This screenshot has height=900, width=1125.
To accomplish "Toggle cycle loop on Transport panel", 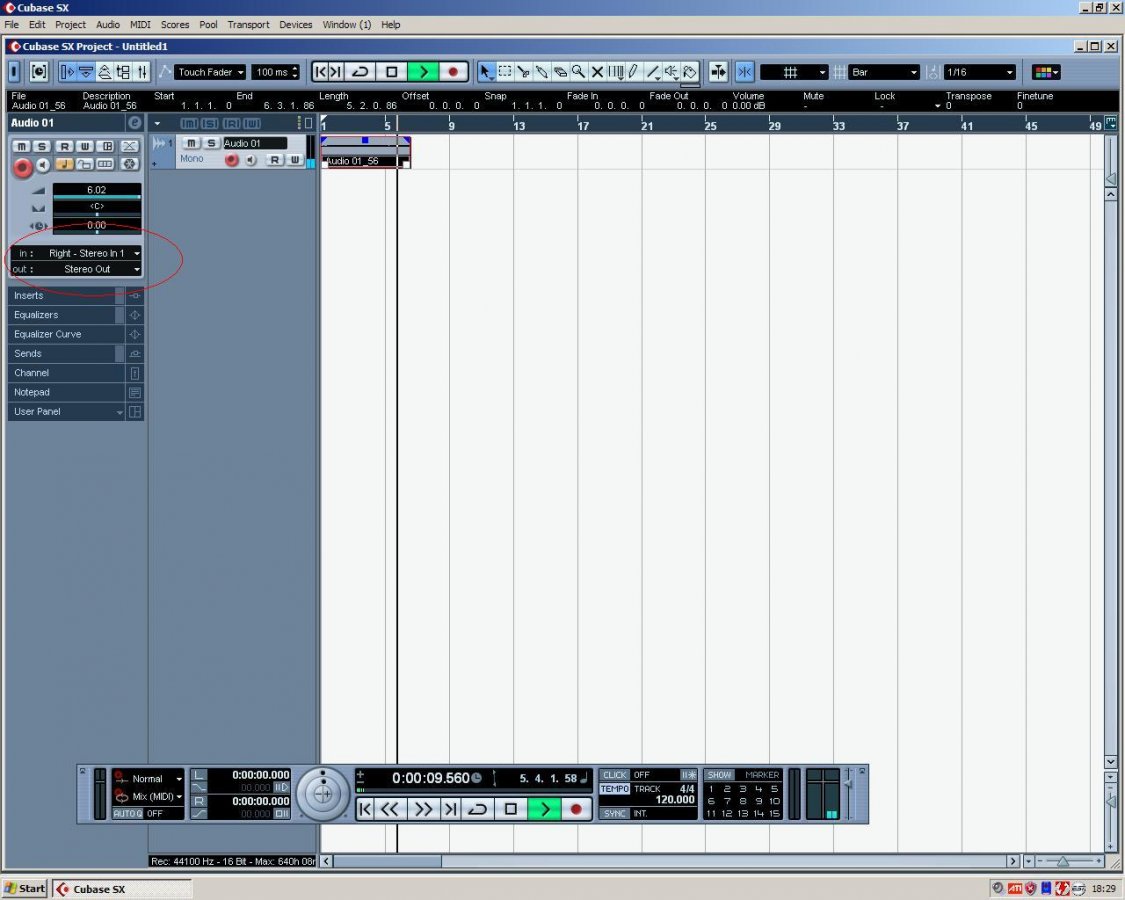I will 477,810.
